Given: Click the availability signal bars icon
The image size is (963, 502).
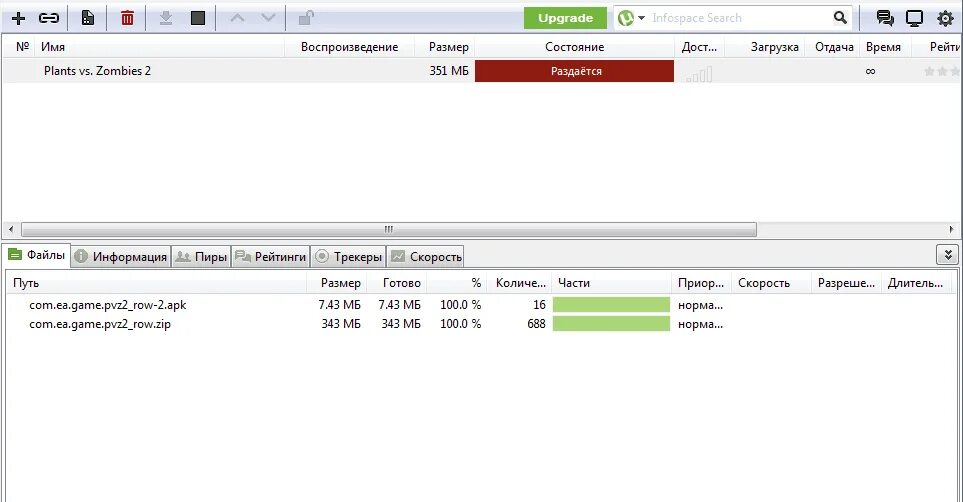Looking at the screenshot, I should [699, 74].
